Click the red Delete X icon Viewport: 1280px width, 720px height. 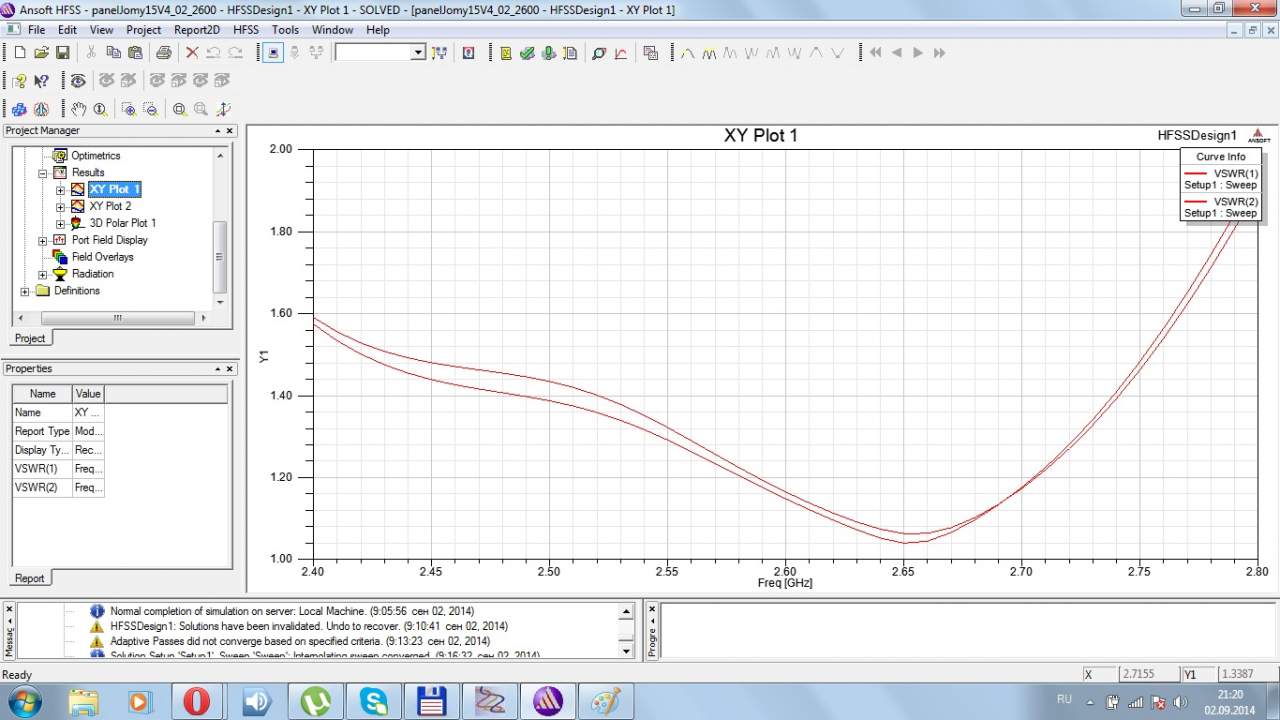pos(192,53)
